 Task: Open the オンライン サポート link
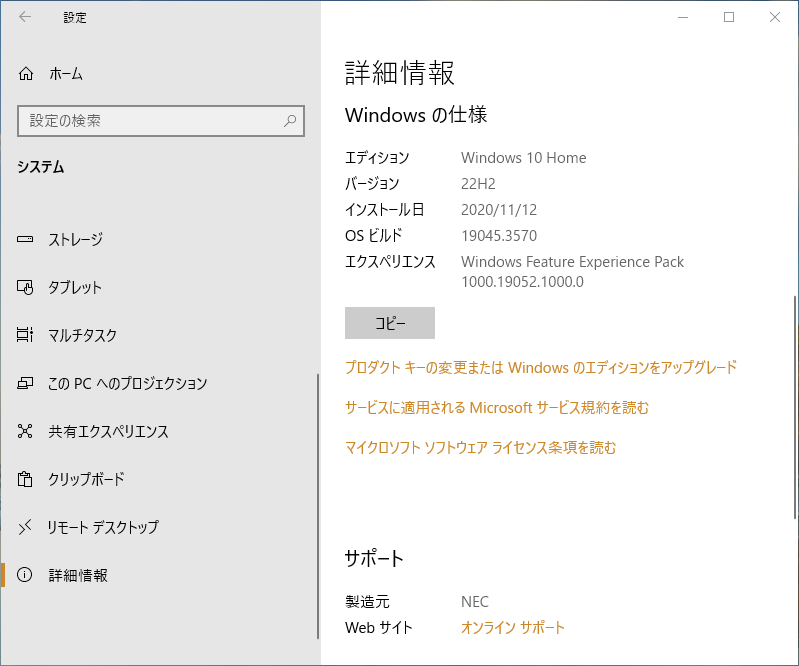(x=513, y=628)
